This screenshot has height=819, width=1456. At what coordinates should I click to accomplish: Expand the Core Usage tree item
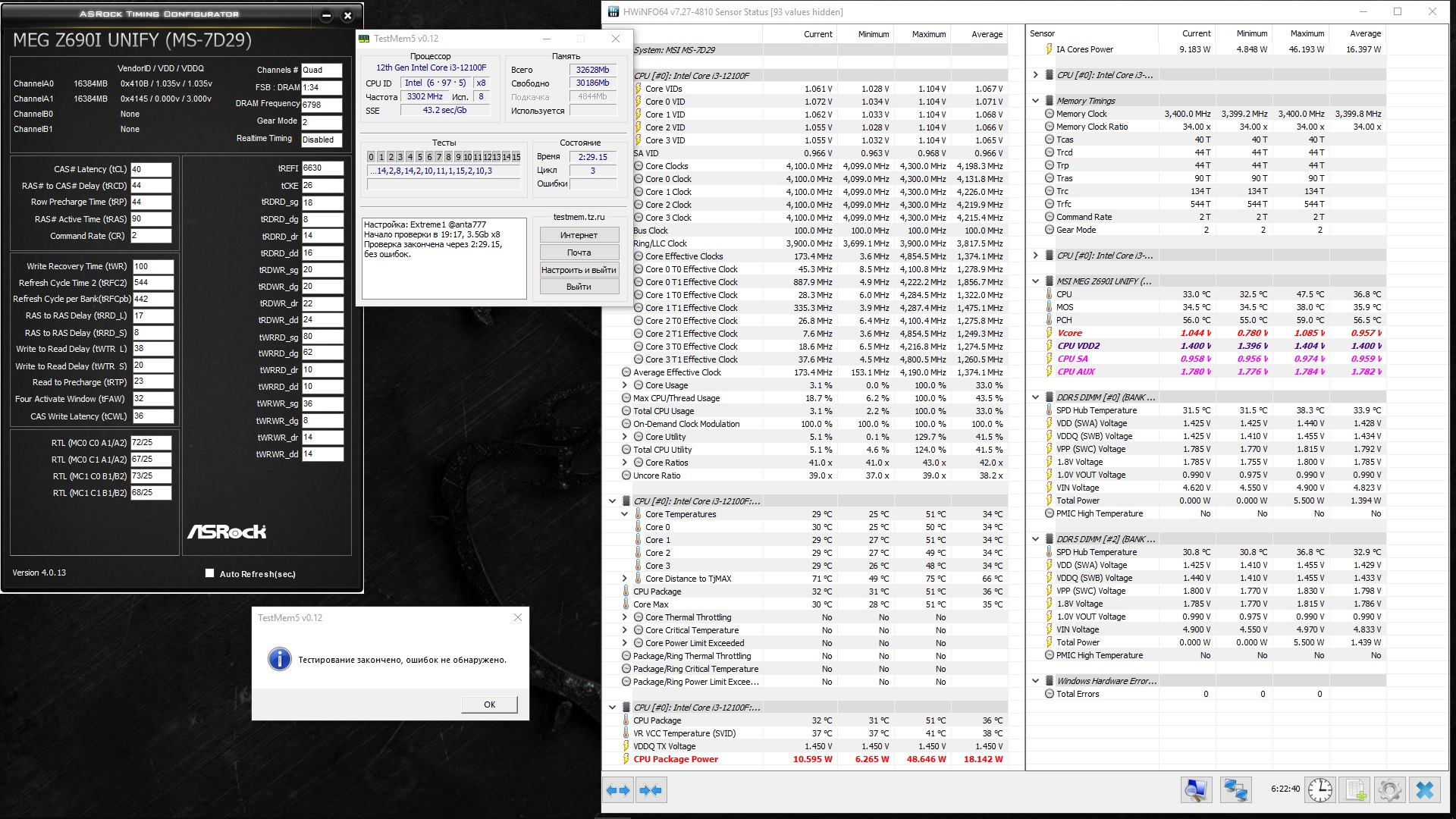click(x=625, y=385)
